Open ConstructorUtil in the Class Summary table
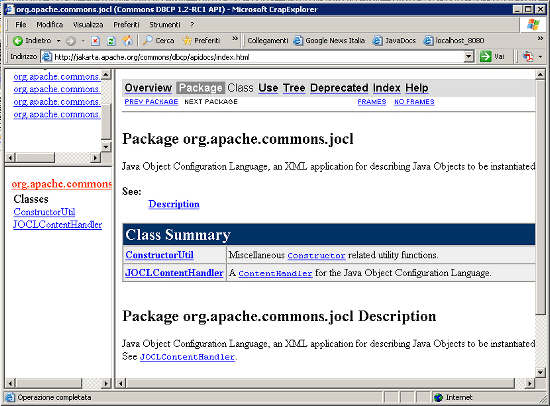Viewport: 550px width, 406px height. (x=160, y=255)
